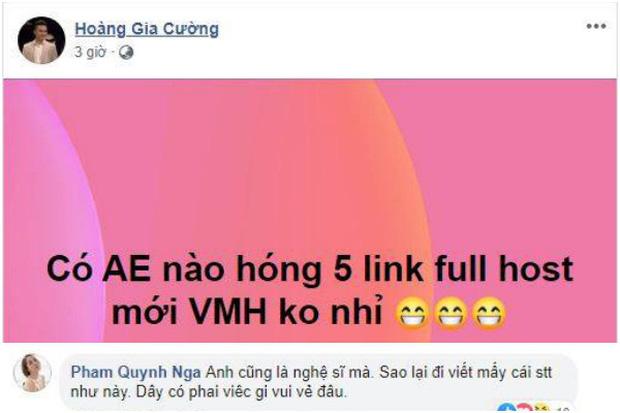Image resolution: width=620 pixels, height=413 pixels.
Task: Click the middle grinning emoji in status
Action: click(451, 313)
